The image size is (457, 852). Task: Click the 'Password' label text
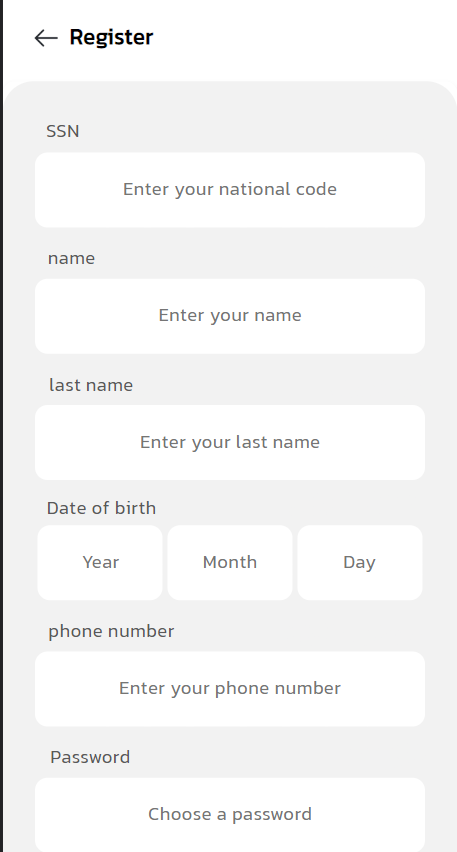[x=90, y=757]
